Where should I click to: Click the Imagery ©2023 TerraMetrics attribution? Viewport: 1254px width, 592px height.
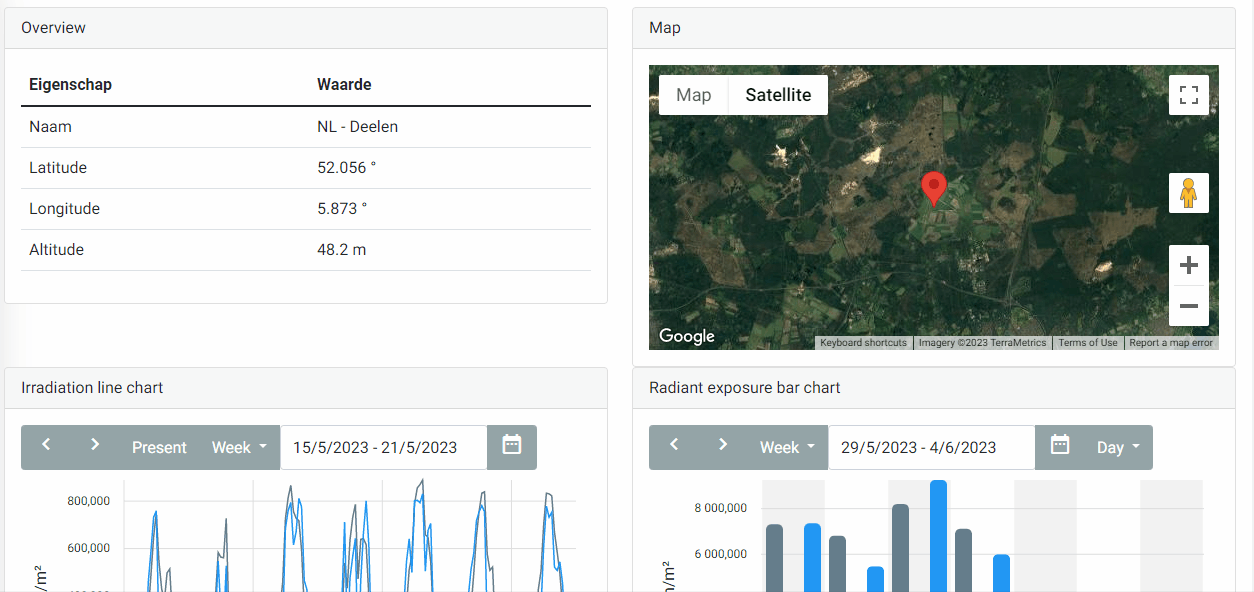click(x=982, y=343)
